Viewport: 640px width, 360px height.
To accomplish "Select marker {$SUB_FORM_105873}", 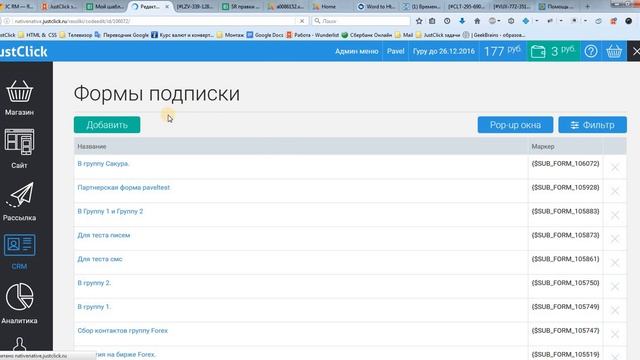I will click(565, 235).
